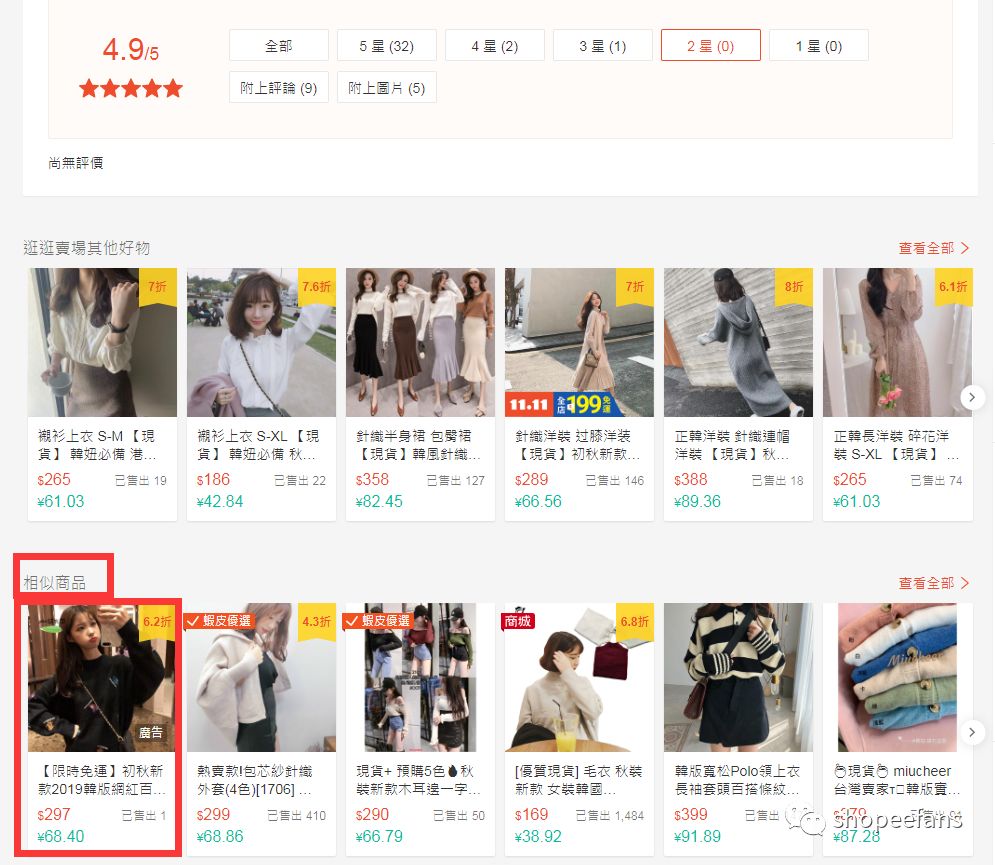
Task: Click the 商城 mall badge on the sweater listing
Action: pos(515,621)
